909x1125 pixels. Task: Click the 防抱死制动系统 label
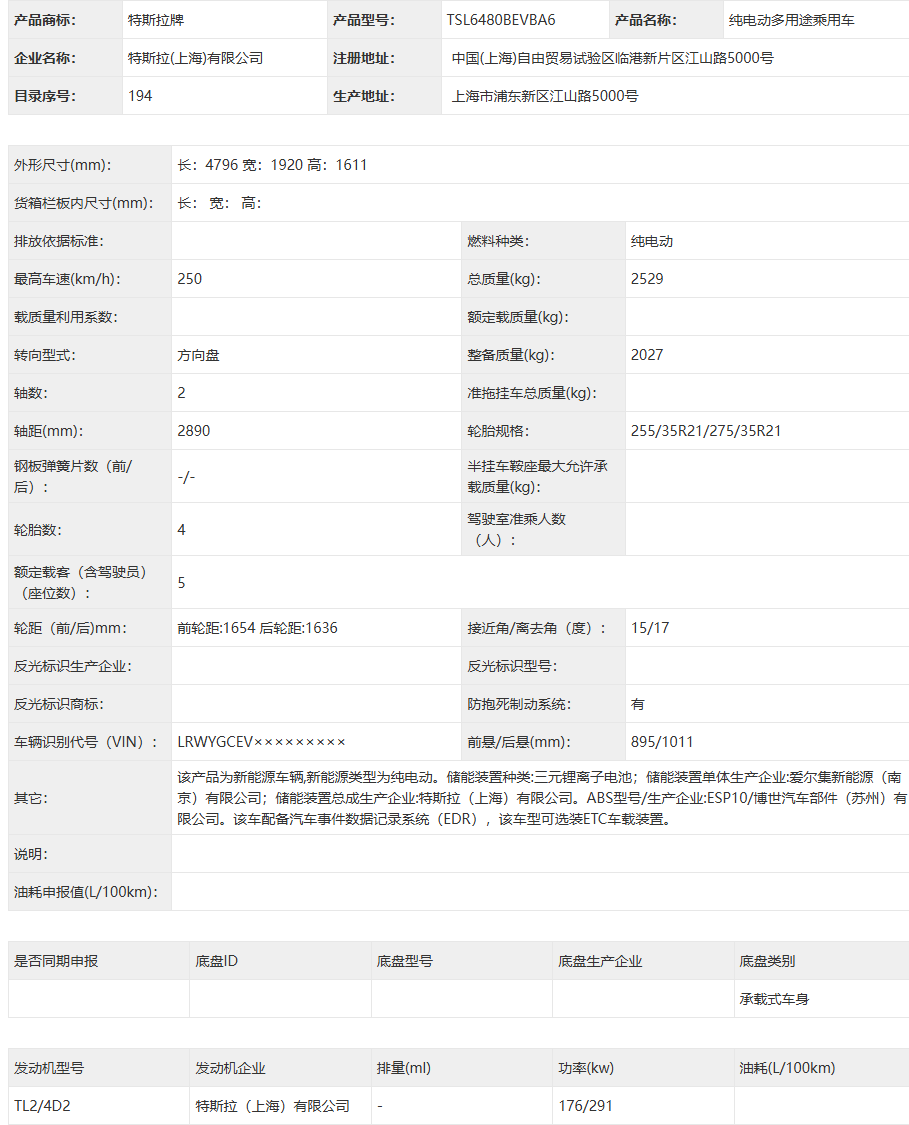(519, 704)
